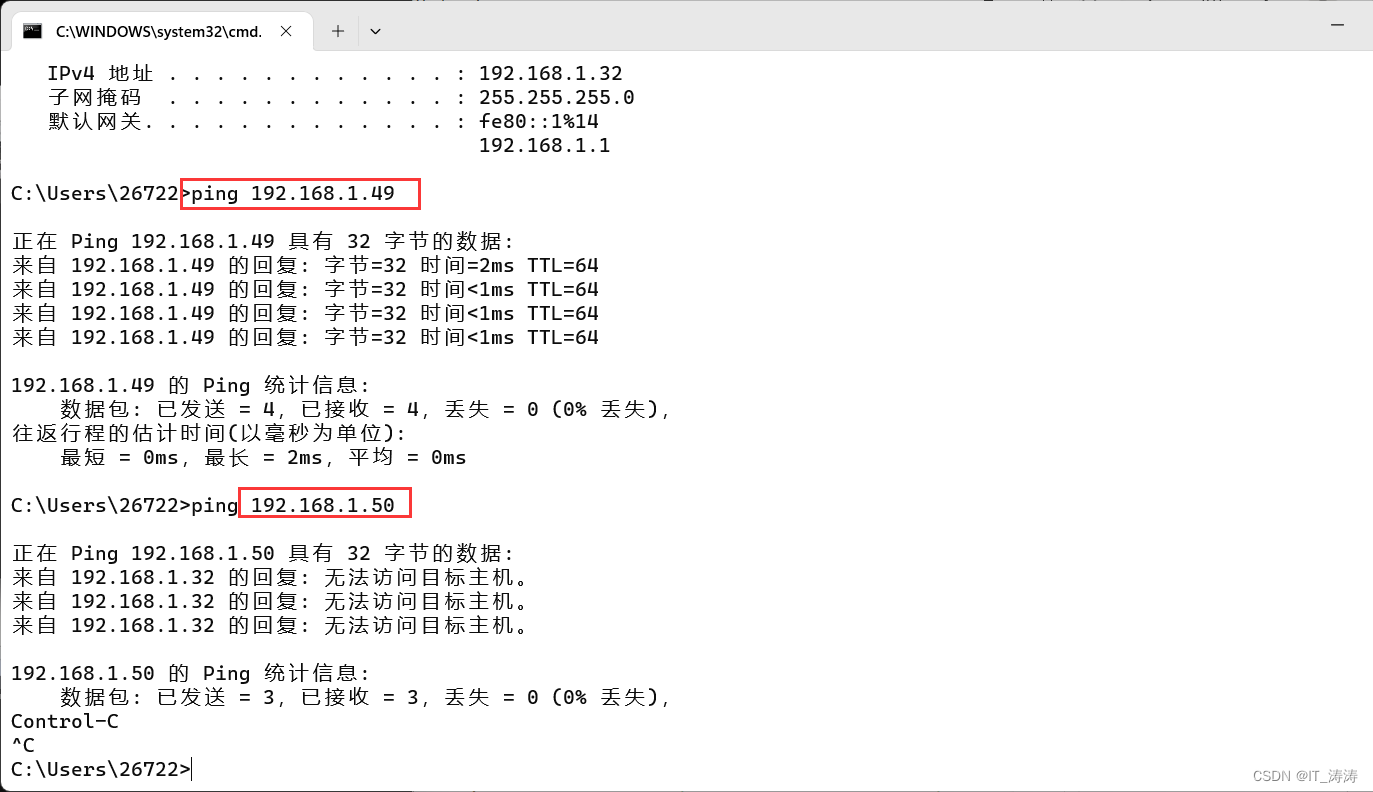The height and width of the screenshot is (792, 1373).
Task: Click the Control-C text line
Action: [65, 721]
